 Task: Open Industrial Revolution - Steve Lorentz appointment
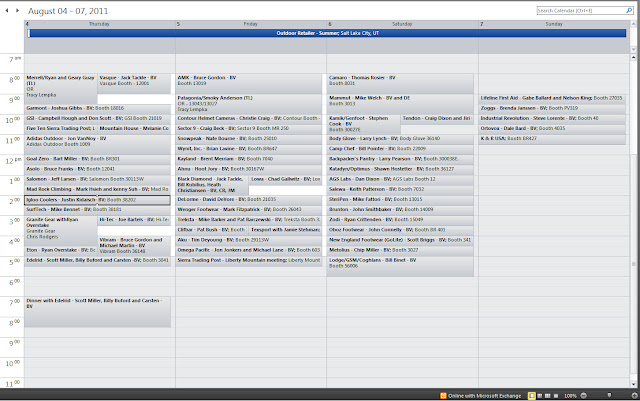coord(552,119)
